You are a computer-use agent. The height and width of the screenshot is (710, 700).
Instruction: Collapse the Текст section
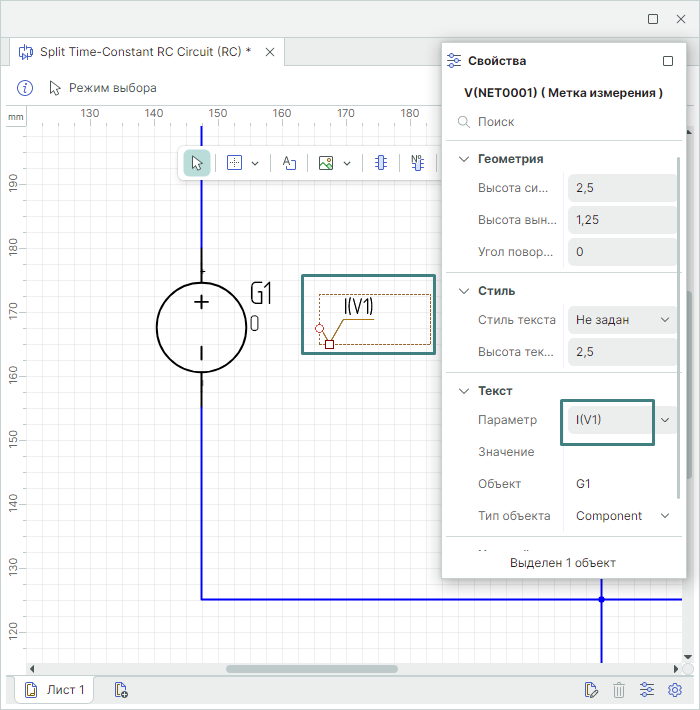(x=463, y=391)
